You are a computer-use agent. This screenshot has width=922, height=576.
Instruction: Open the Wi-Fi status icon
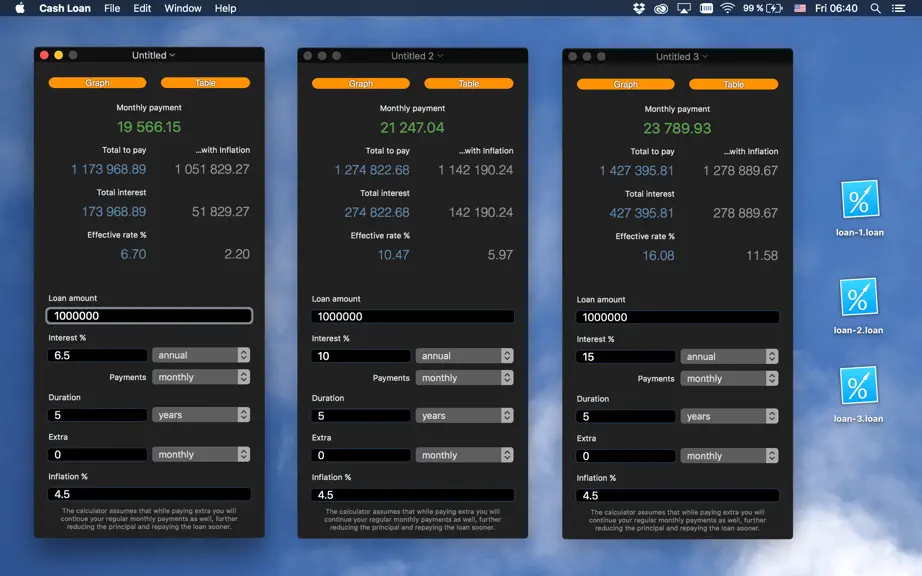727,8
